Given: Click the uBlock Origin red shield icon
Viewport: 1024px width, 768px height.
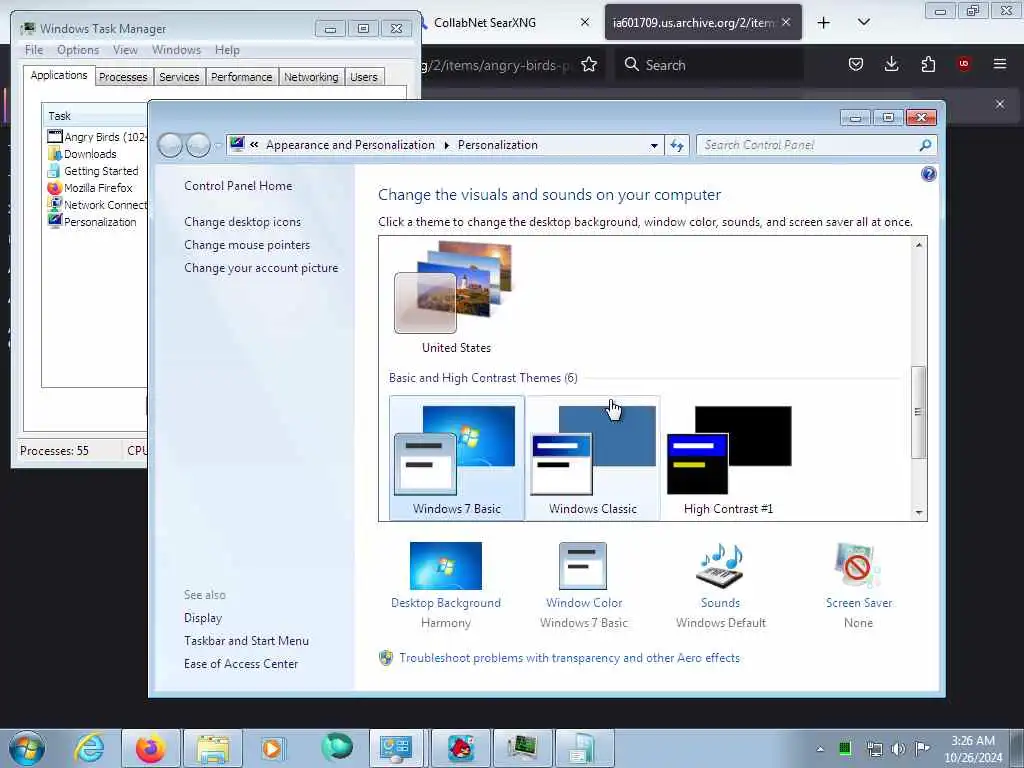Looking at the screenshot, I should click(964, 64).
